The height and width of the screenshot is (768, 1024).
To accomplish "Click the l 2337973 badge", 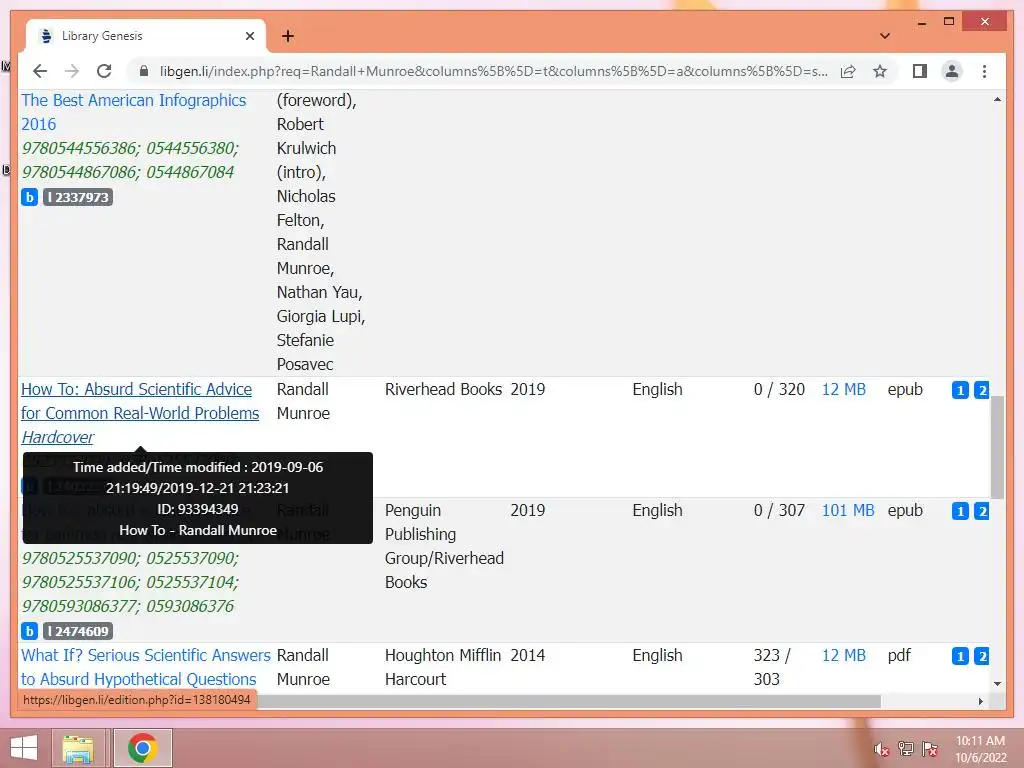I will click(x=78, y=197).
